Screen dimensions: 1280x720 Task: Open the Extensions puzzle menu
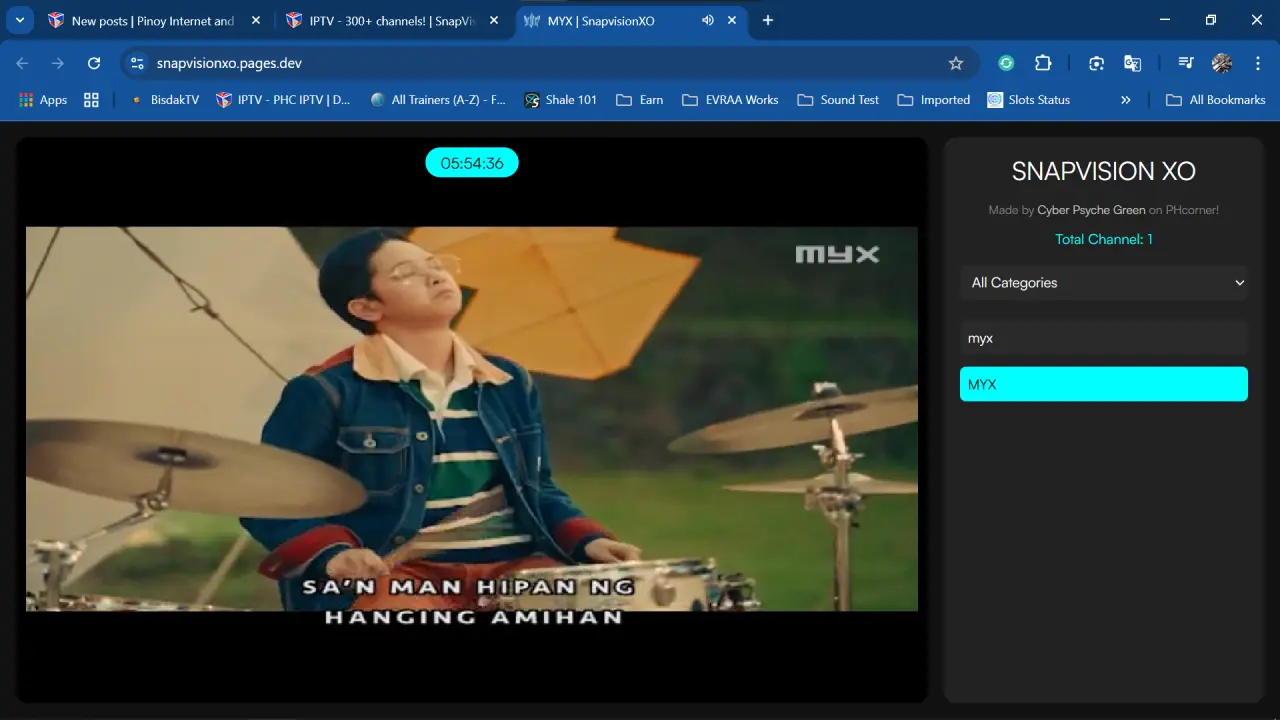coord(1043,63)
